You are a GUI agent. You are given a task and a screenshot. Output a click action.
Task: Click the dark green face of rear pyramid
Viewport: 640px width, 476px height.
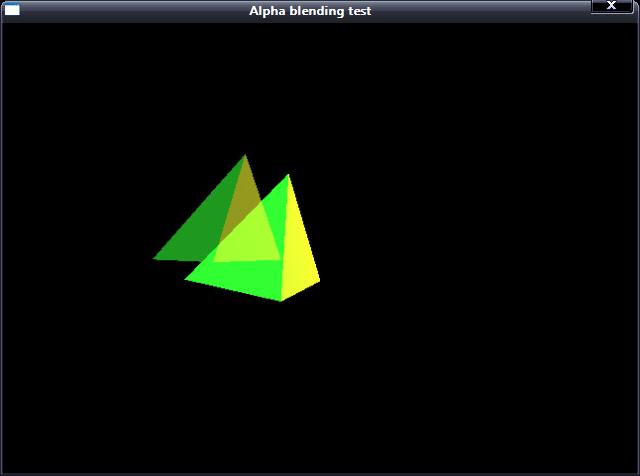[x=195, y=235]
